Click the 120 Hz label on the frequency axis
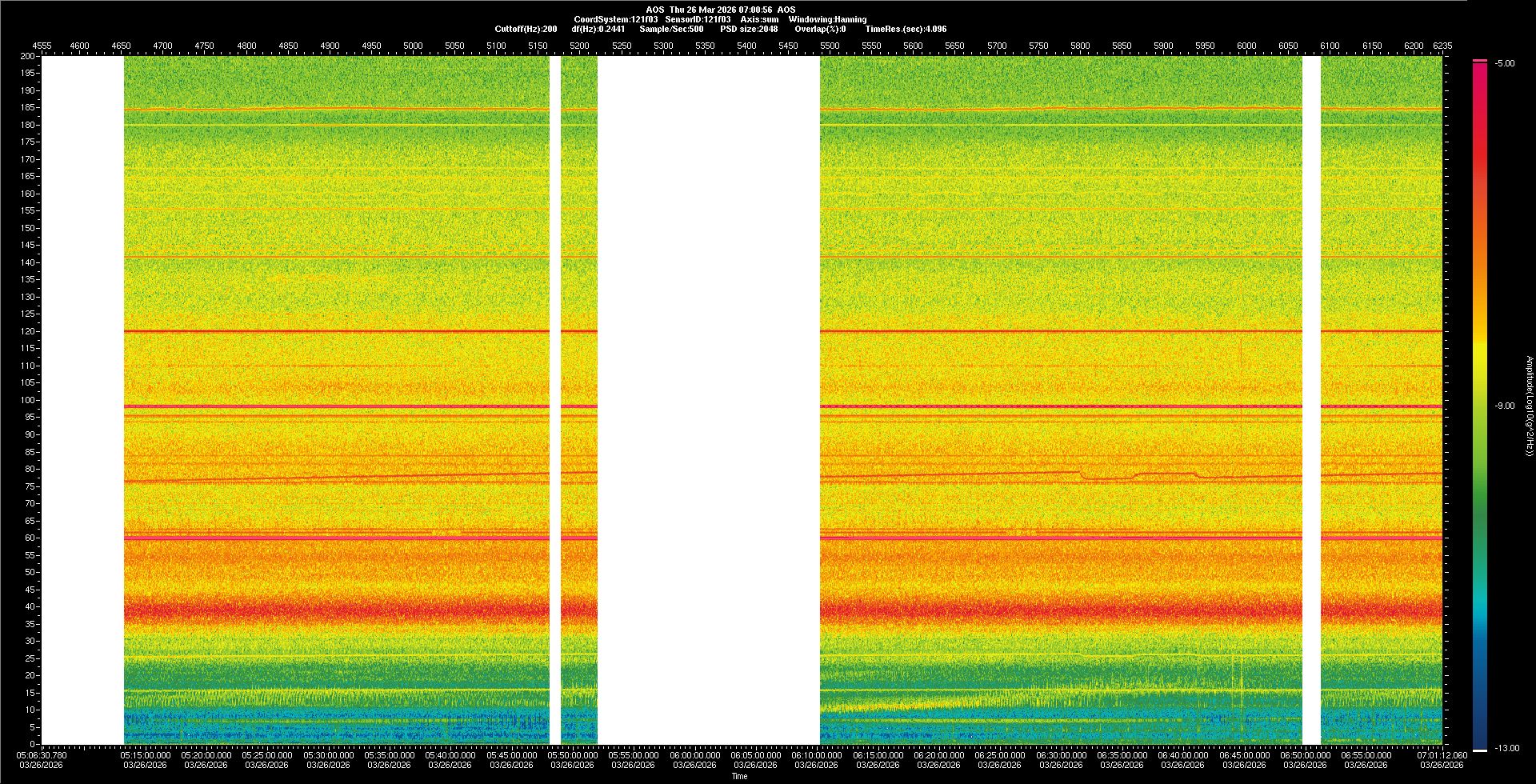Image resolution: width=1536 pixels, height=784 pixels. (x=28, y=331)
